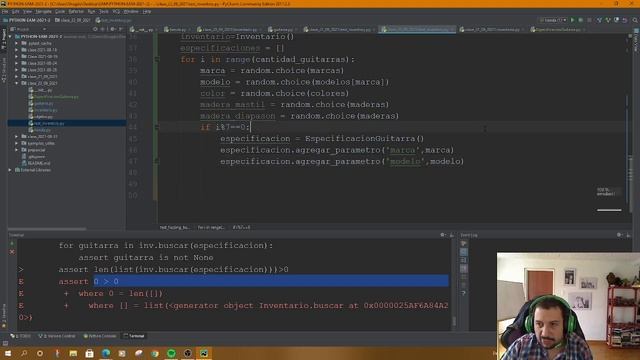The width and height of the screenshot is (640, 360).
Task: Click the Stop button in toolbar
Action: click(589, 20)
